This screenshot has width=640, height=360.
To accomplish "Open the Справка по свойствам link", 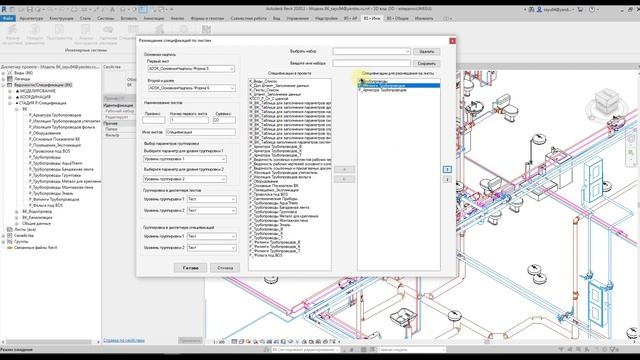I will 124,340.
